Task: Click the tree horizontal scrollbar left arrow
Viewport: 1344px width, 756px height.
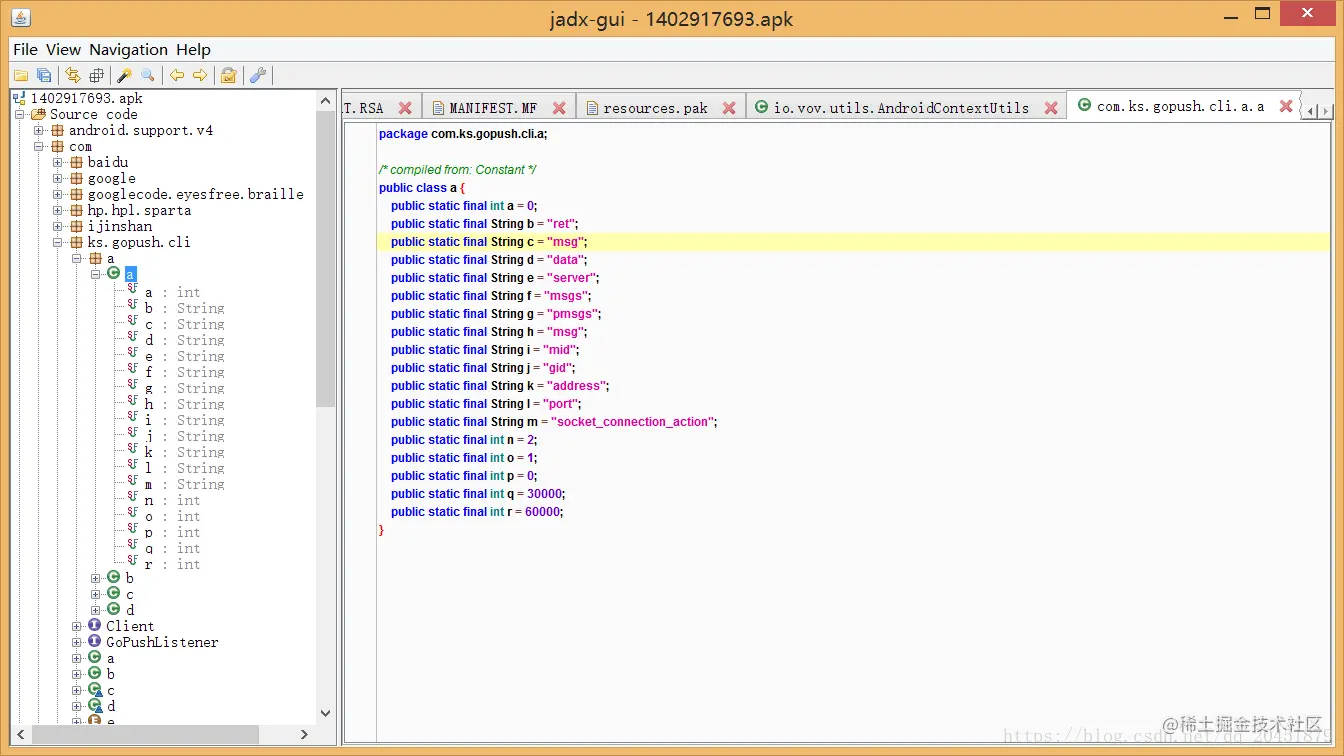Action: [22, 734]
